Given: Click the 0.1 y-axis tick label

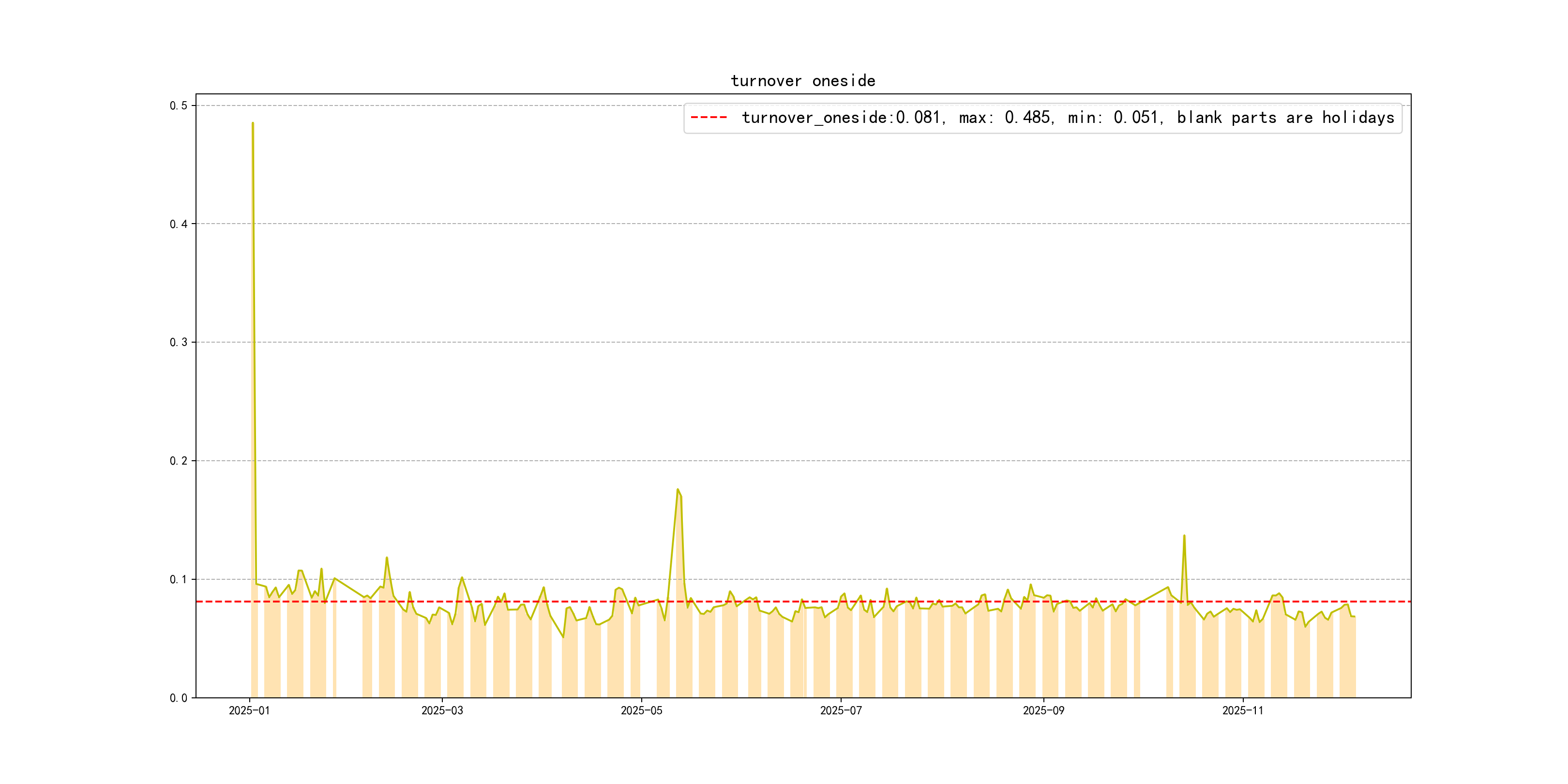Looking at the screenshot, I should [x=179, y=579].
